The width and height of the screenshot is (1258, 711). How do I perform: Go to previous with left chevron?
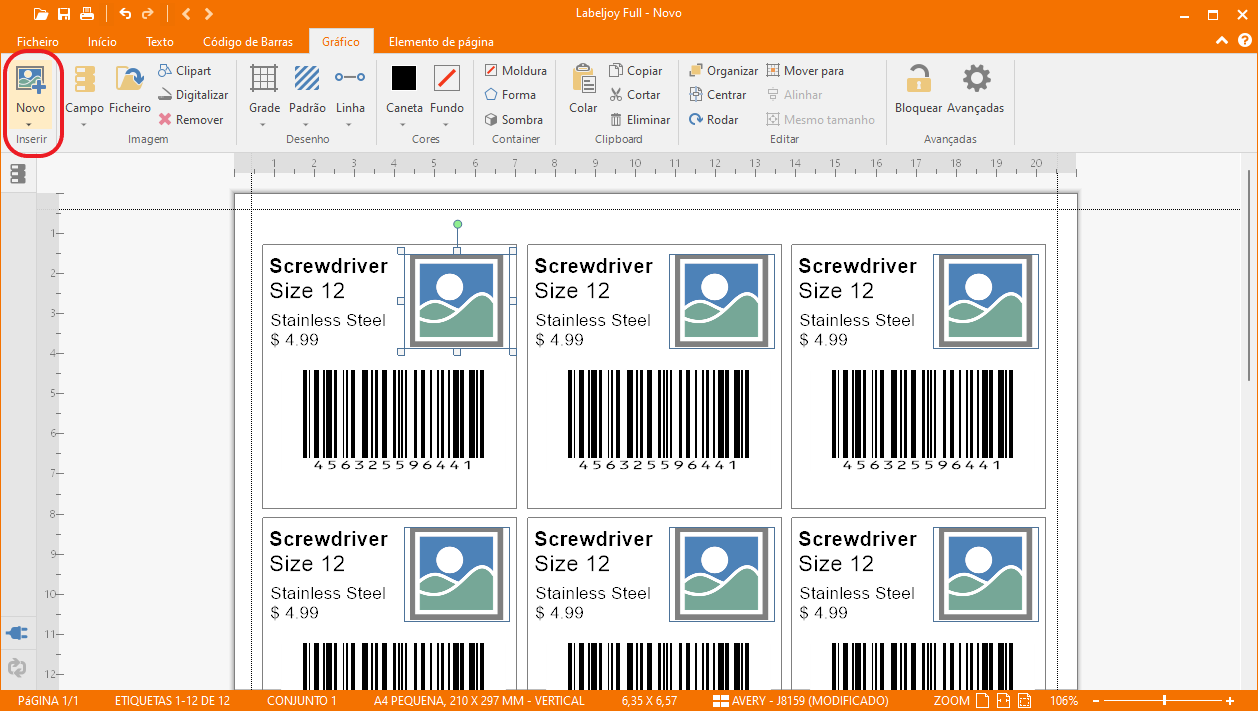(x=187, y=14)
